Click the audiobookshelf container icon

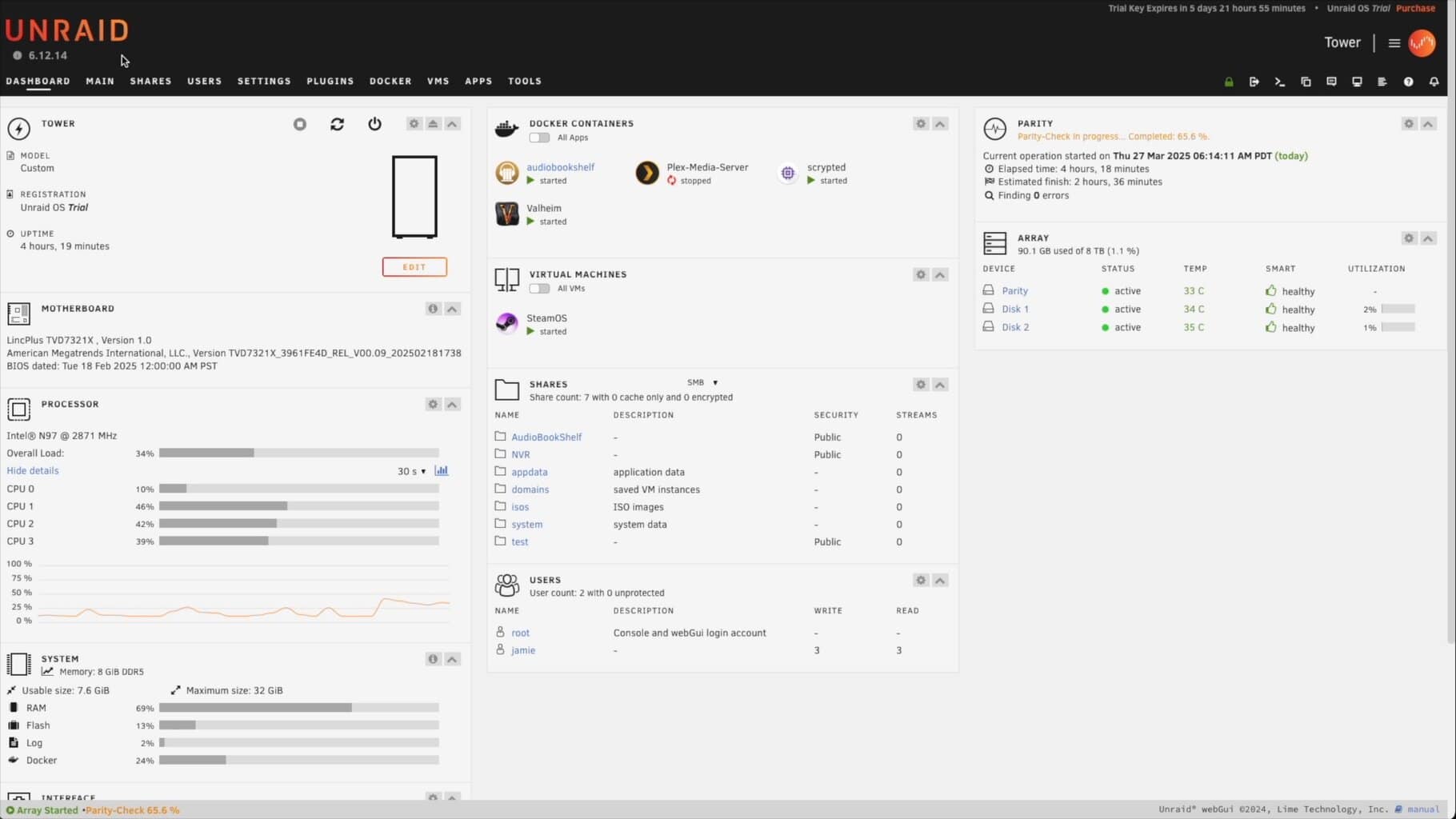tap(506, 173)
